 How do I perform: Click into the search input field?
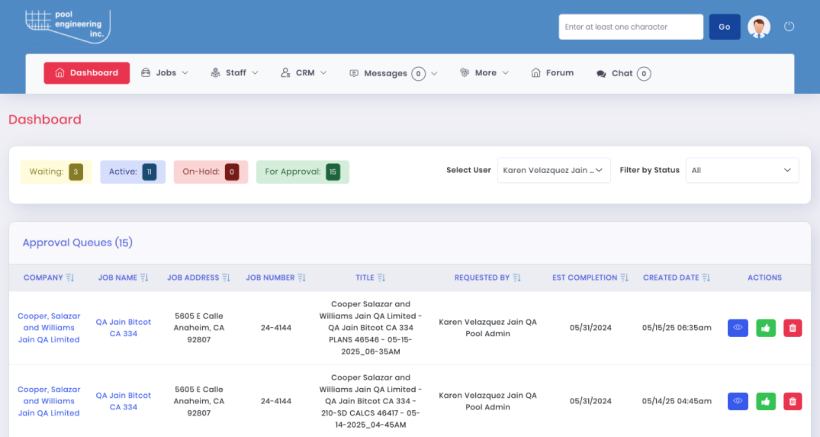pos(630,27)
